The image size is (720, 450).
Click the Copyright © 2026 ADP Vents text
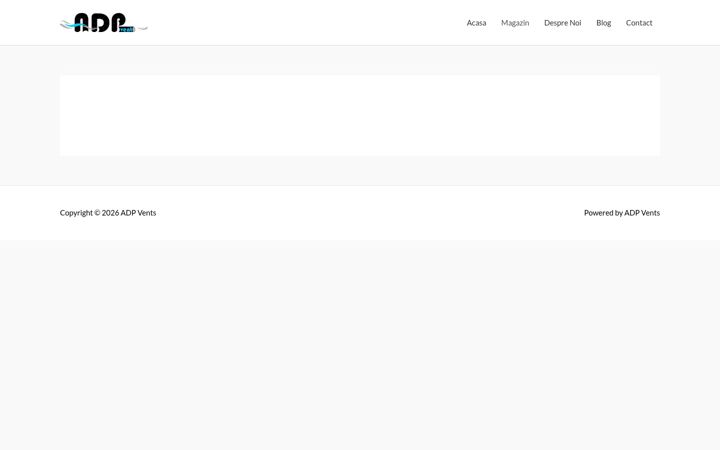[x=108, y=213]
